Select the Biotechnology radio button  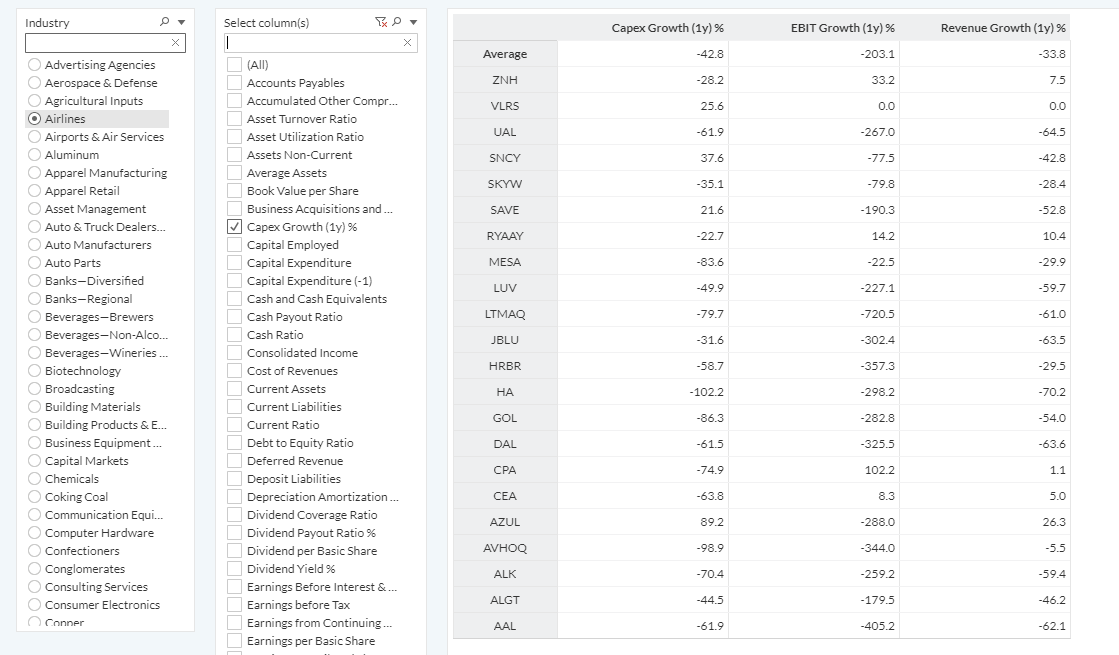[x=34, y=370]
